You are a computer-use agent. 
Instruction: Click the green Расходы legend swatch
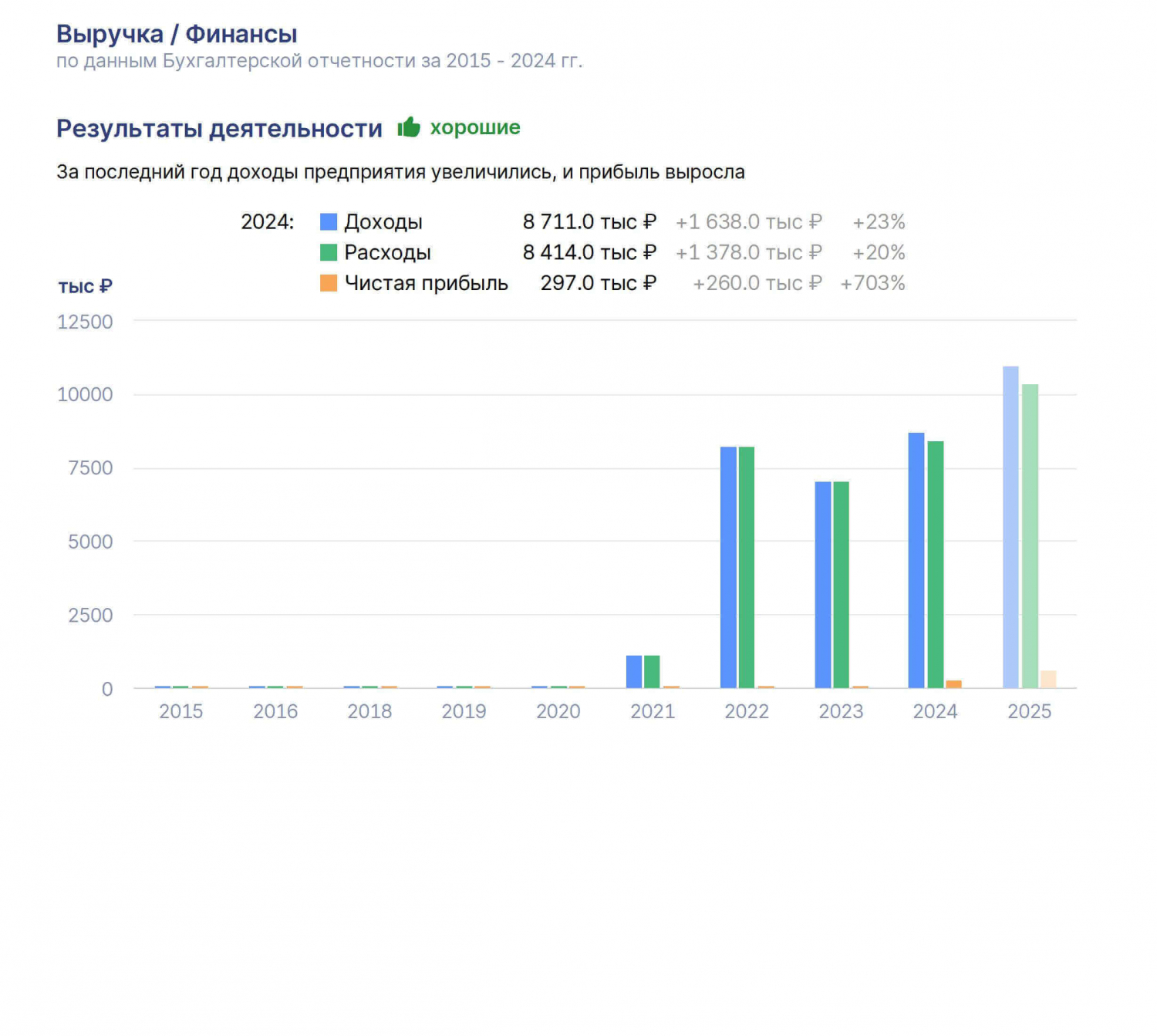[x=329, y=252]
